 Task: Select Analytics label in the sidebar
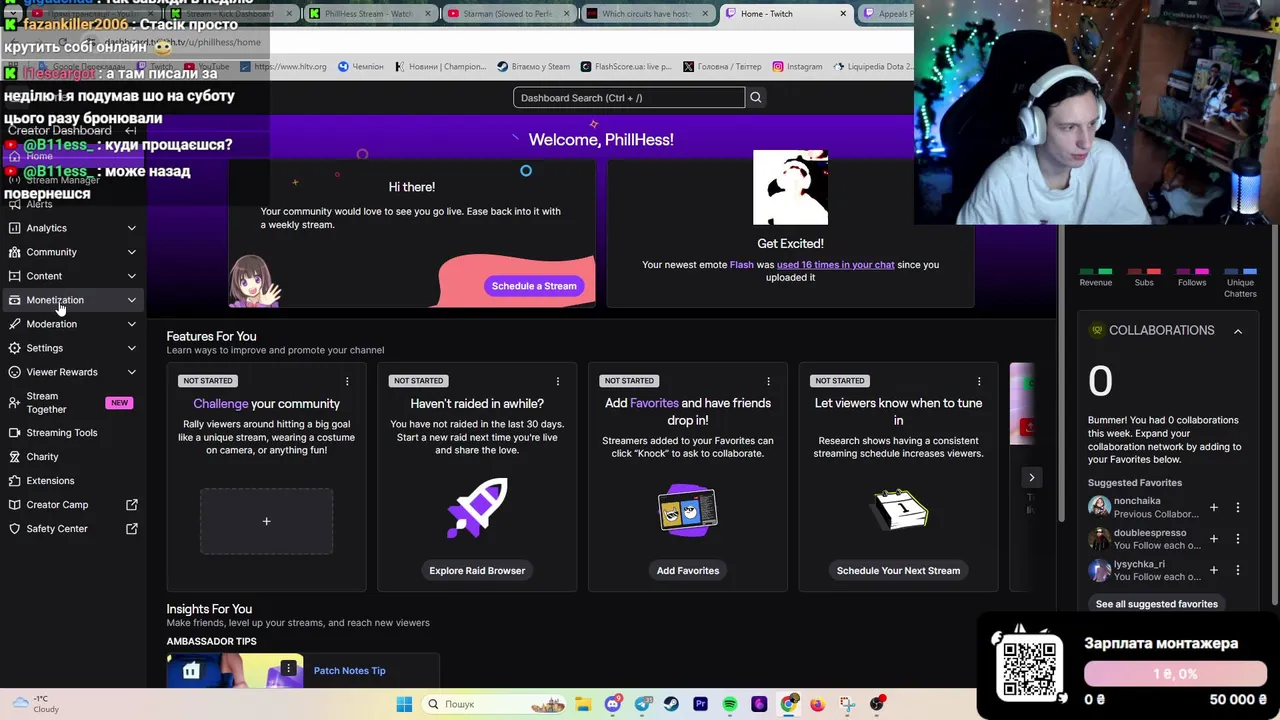click(x=46, y=228)
